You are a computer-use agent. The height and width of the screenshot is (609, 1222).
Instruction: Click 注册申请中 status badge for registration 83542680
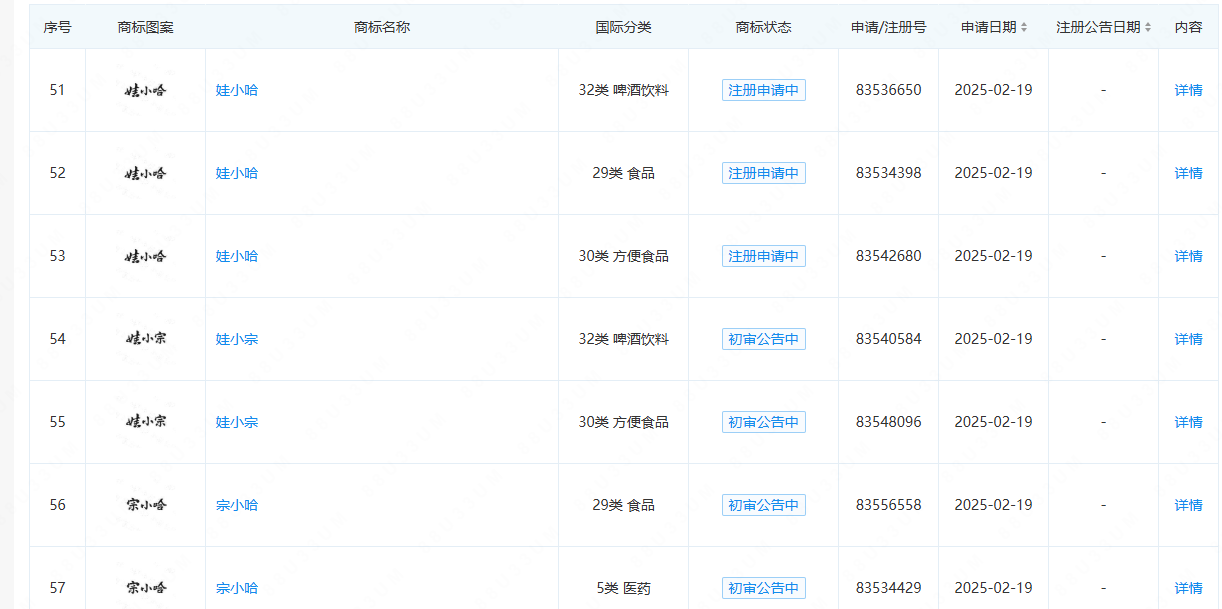pos(763,256)
